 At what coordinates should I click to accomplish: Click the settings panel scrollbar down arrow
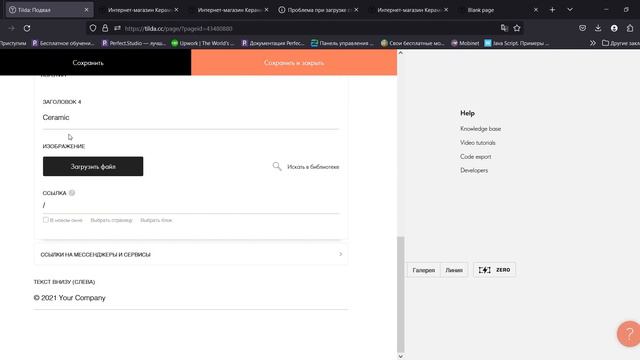(400, 356)
